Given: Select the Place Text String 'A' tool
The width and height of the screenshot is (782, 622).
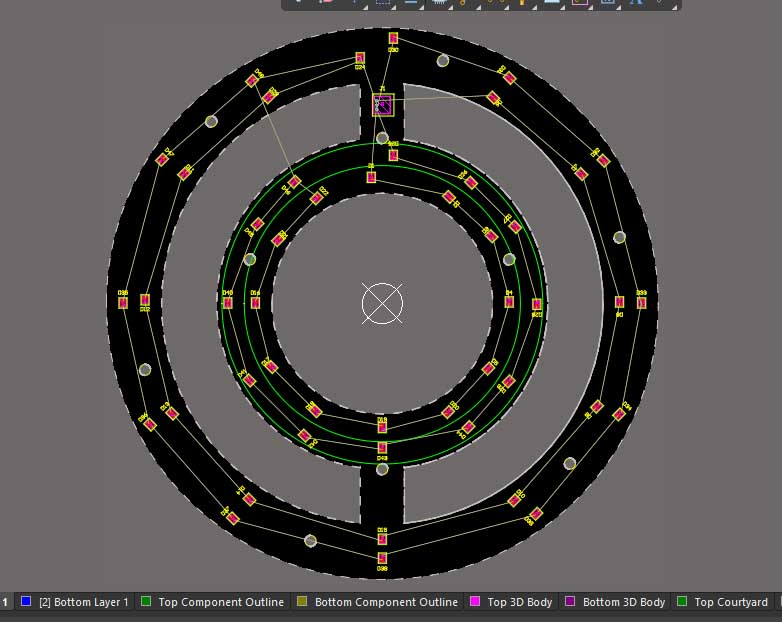Looking at the screenshot, I should click(635, 2).
